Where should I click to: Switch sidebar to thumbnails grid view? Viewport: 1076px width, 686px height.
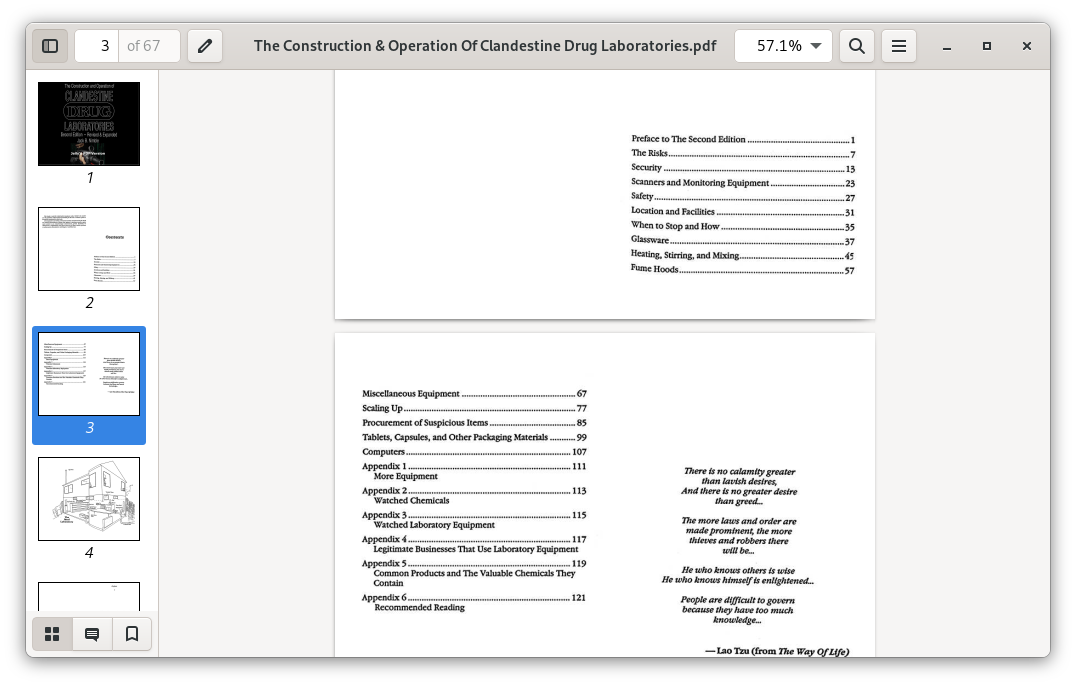[52, 634]
